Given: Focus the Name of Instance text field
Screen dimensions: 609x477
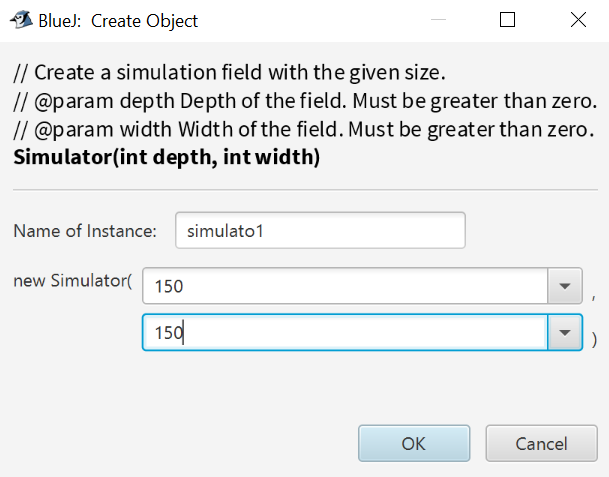Looking at the screenshot, I should pos(319,231).
